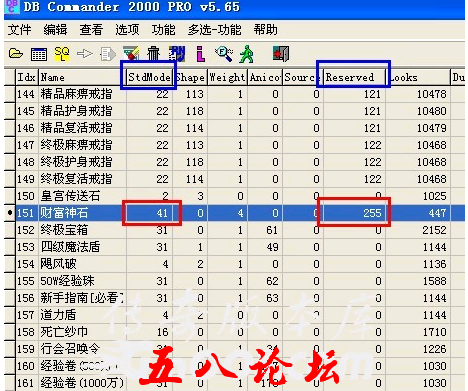Click Looks value 1588 in row 155
The width and height of the screenshot is (468, 391).
[418, 281]
